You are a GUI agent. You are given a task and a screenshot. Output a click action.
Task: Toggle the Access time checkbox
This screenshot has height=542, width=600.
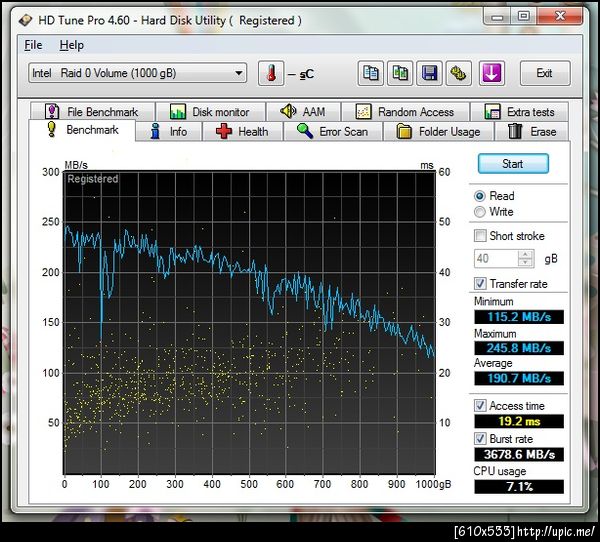click(481, 406)
